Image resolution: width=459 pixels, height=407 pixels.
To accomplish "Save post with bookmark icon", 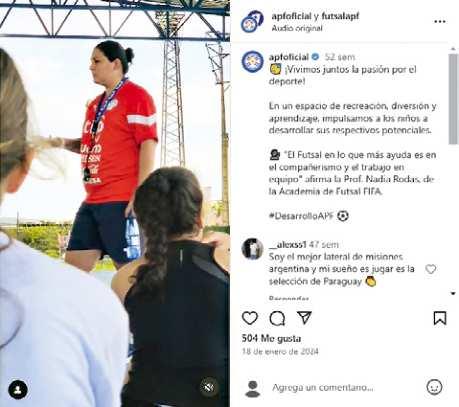I will point(440,318).
